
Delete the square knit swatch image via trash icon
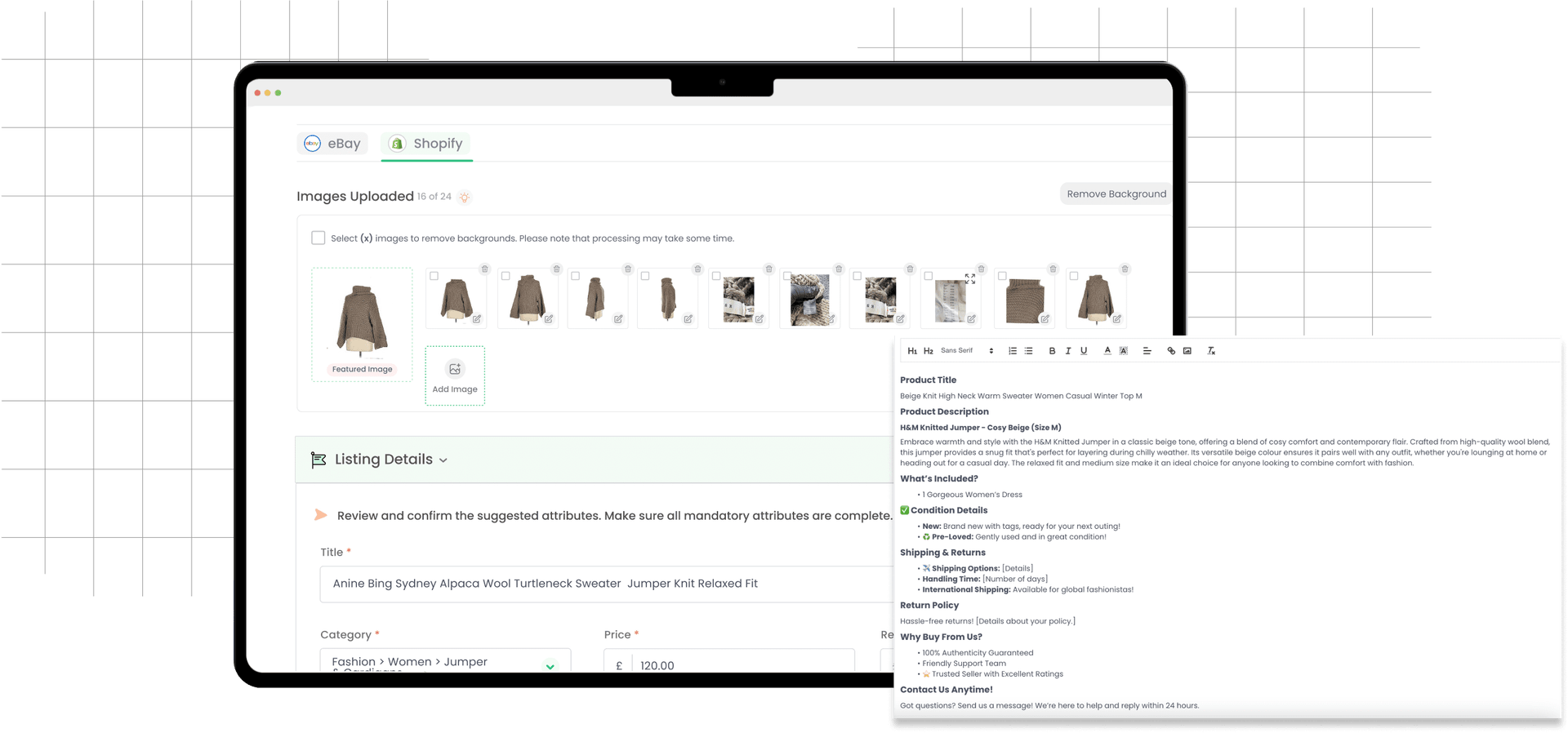tap(1053, 269)
